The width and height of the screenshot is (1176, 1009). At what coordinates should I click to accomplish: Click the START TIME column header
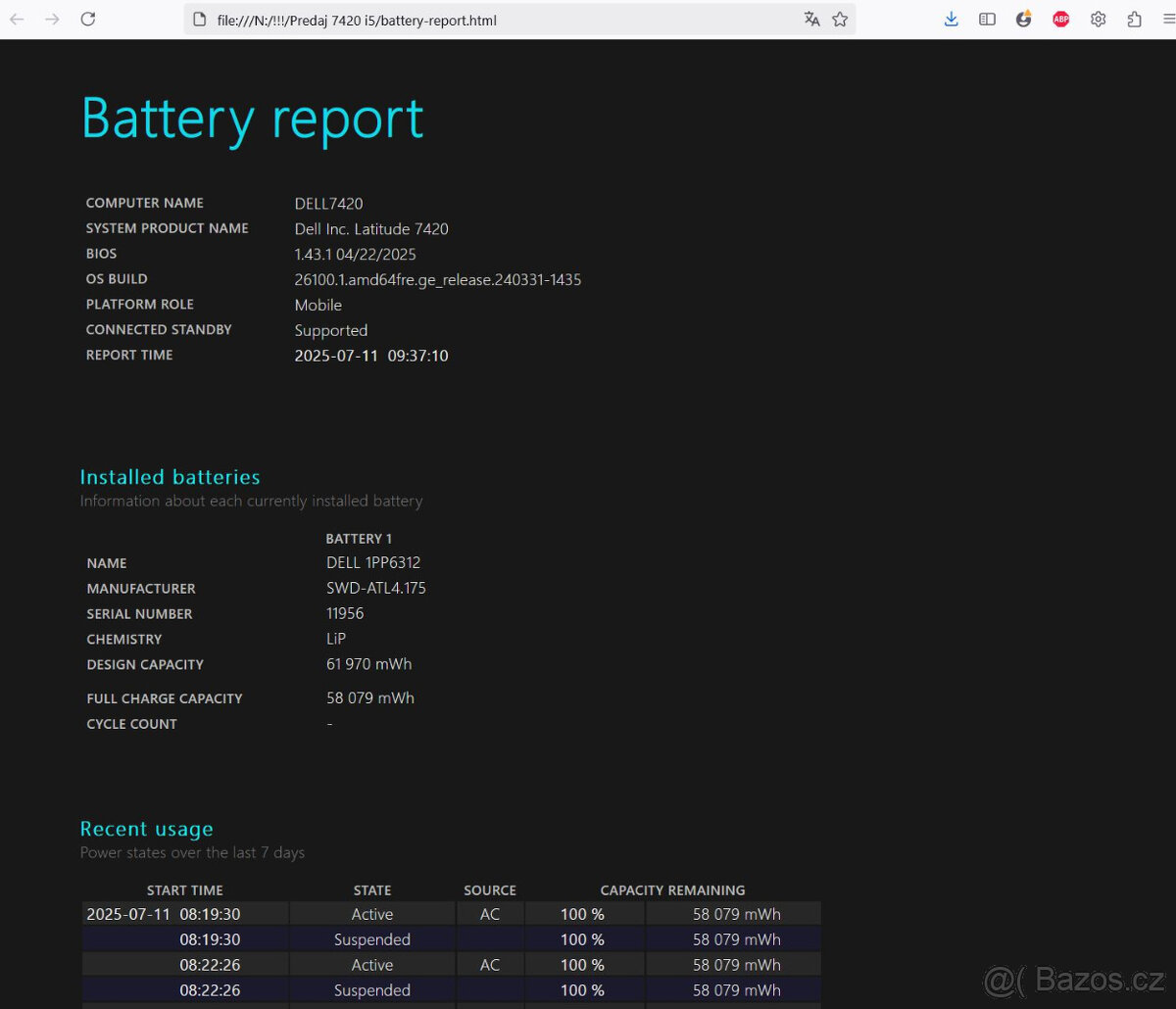pyautogui.click(x=185, y=889)
